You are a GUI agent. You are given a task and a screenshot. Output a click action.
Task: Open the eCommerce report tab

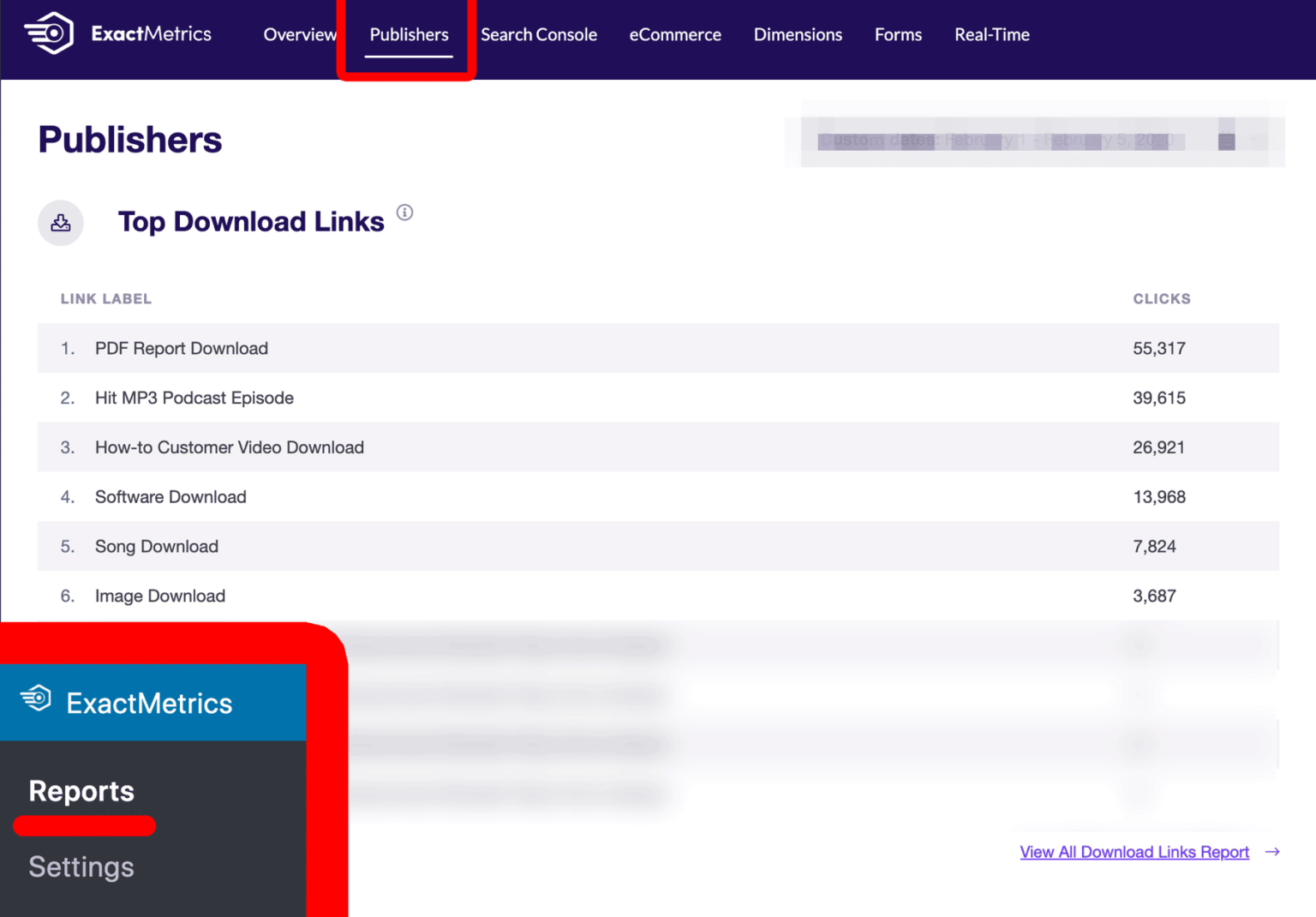675,34
